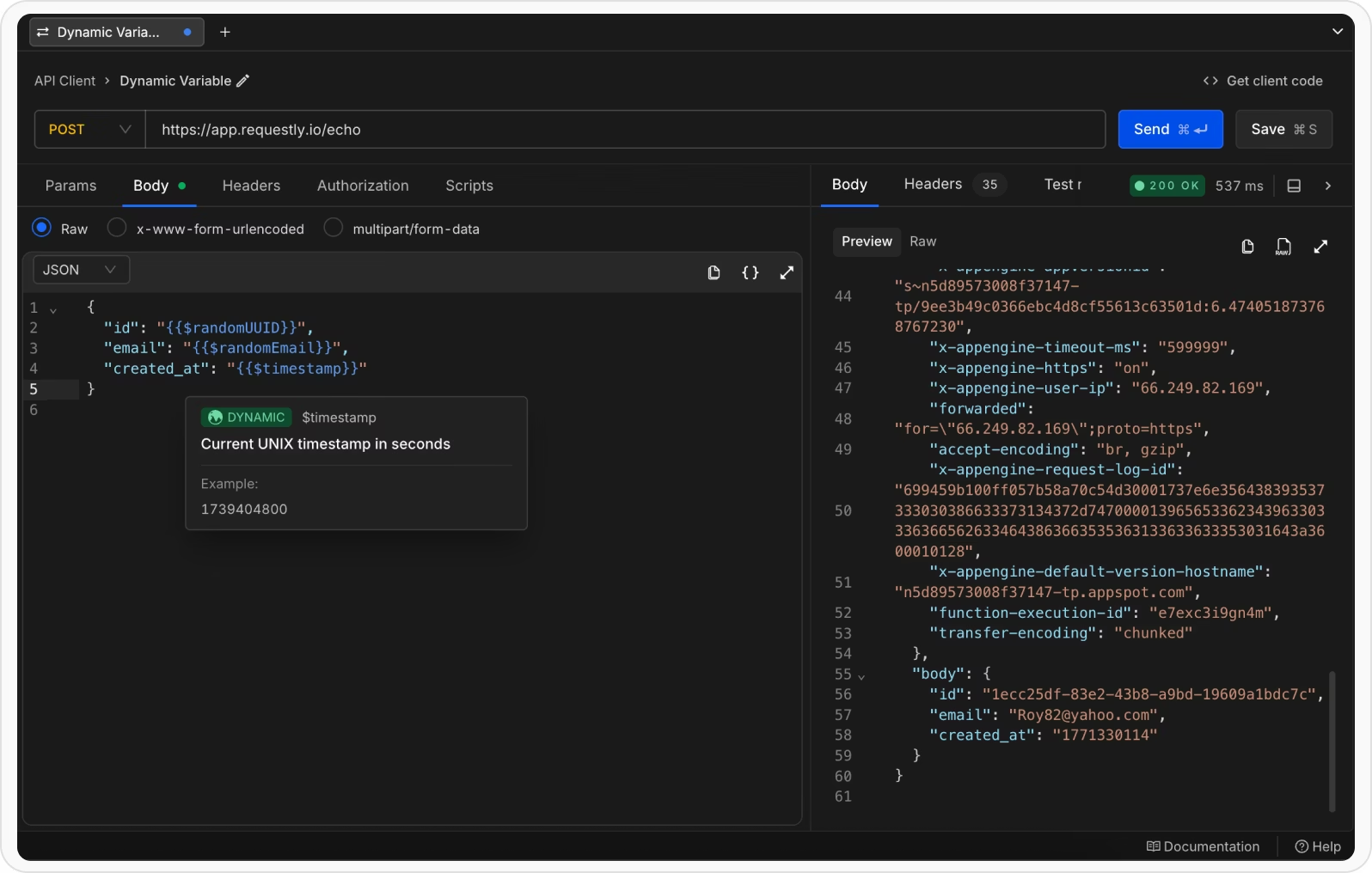Choose multipart/form-data radio option
This screenshot has width=1372, height=873.
point(334,228)
